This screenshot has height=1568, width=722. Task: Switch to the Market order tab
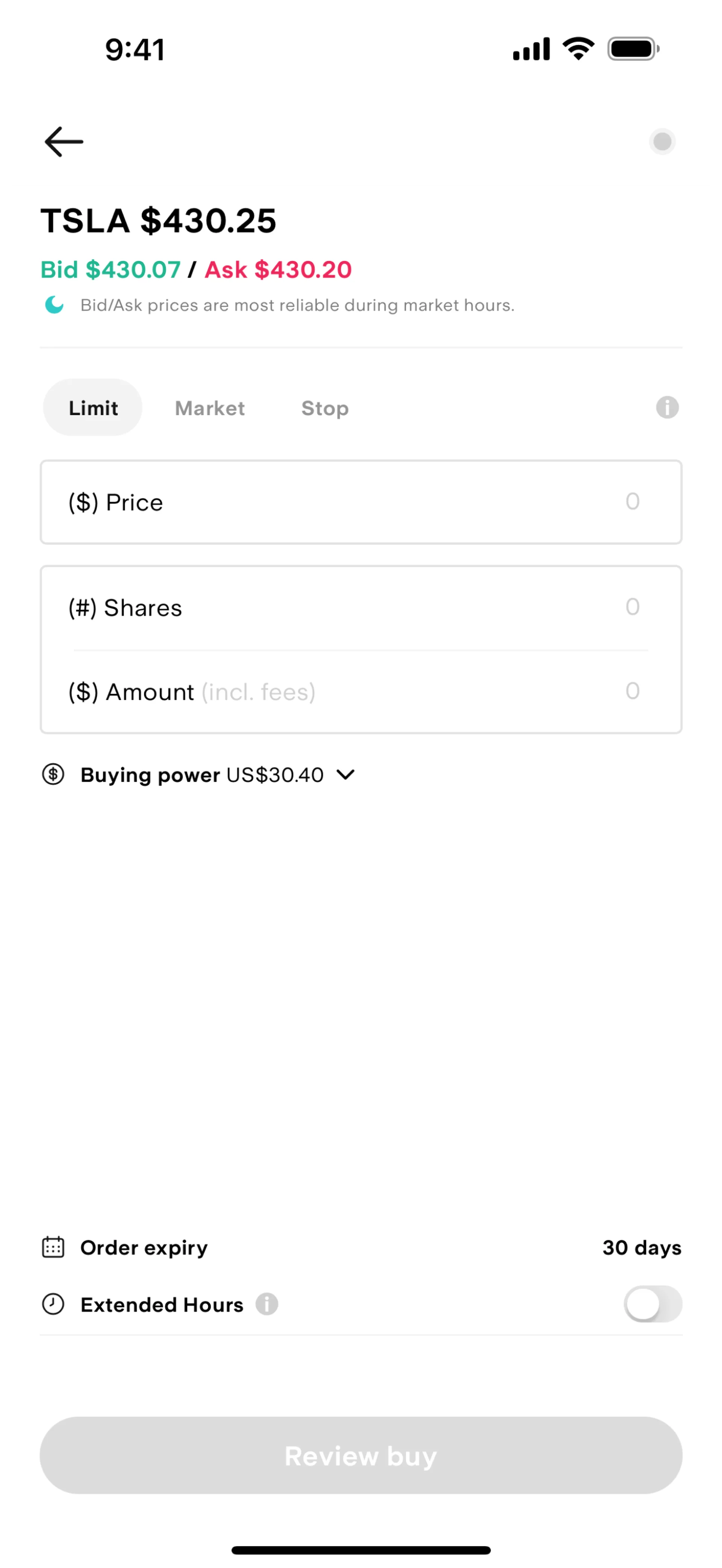[x=210, y=408]
